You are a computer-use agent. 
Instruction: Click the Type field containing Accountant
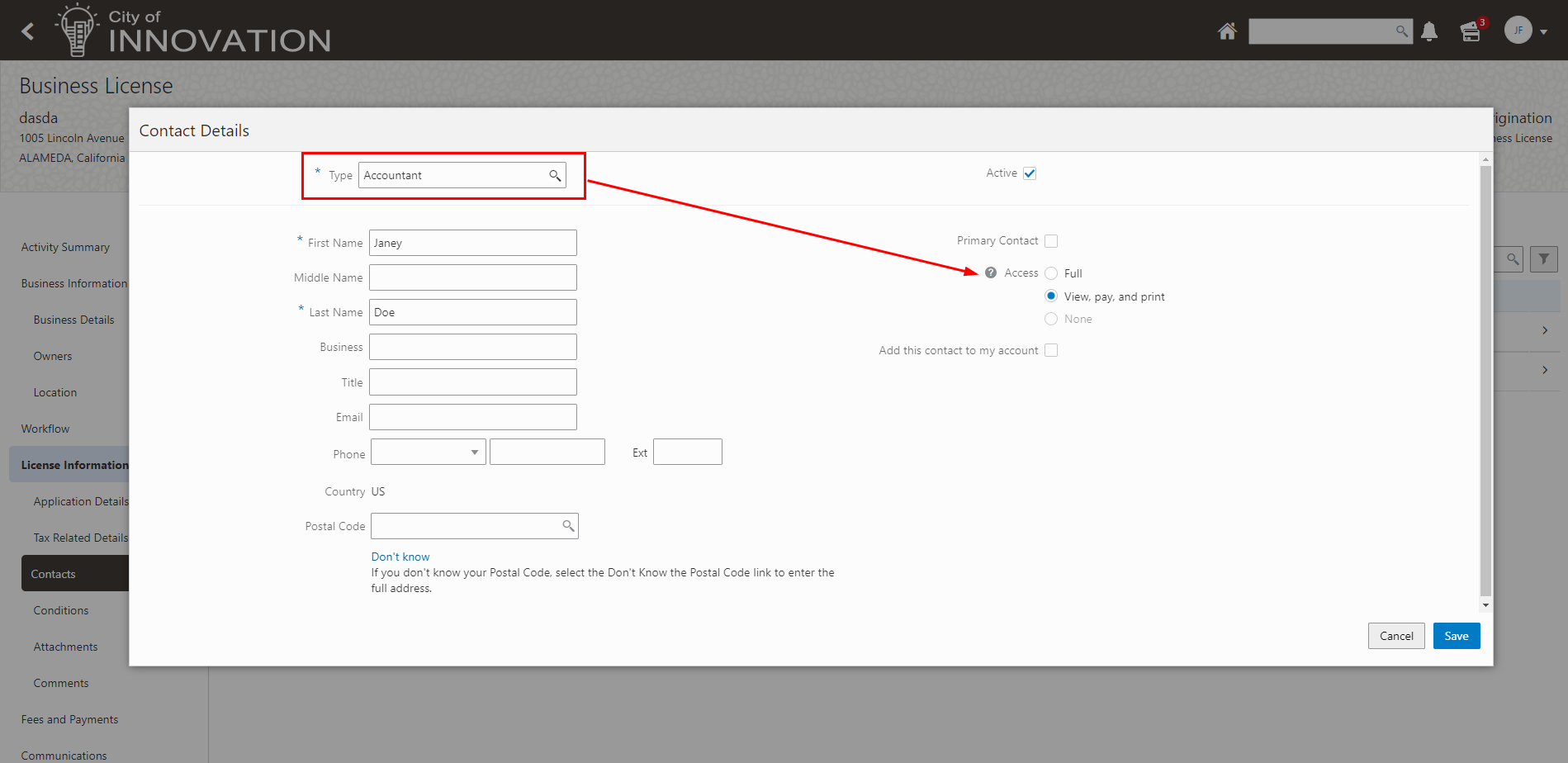tap(462, 175)
